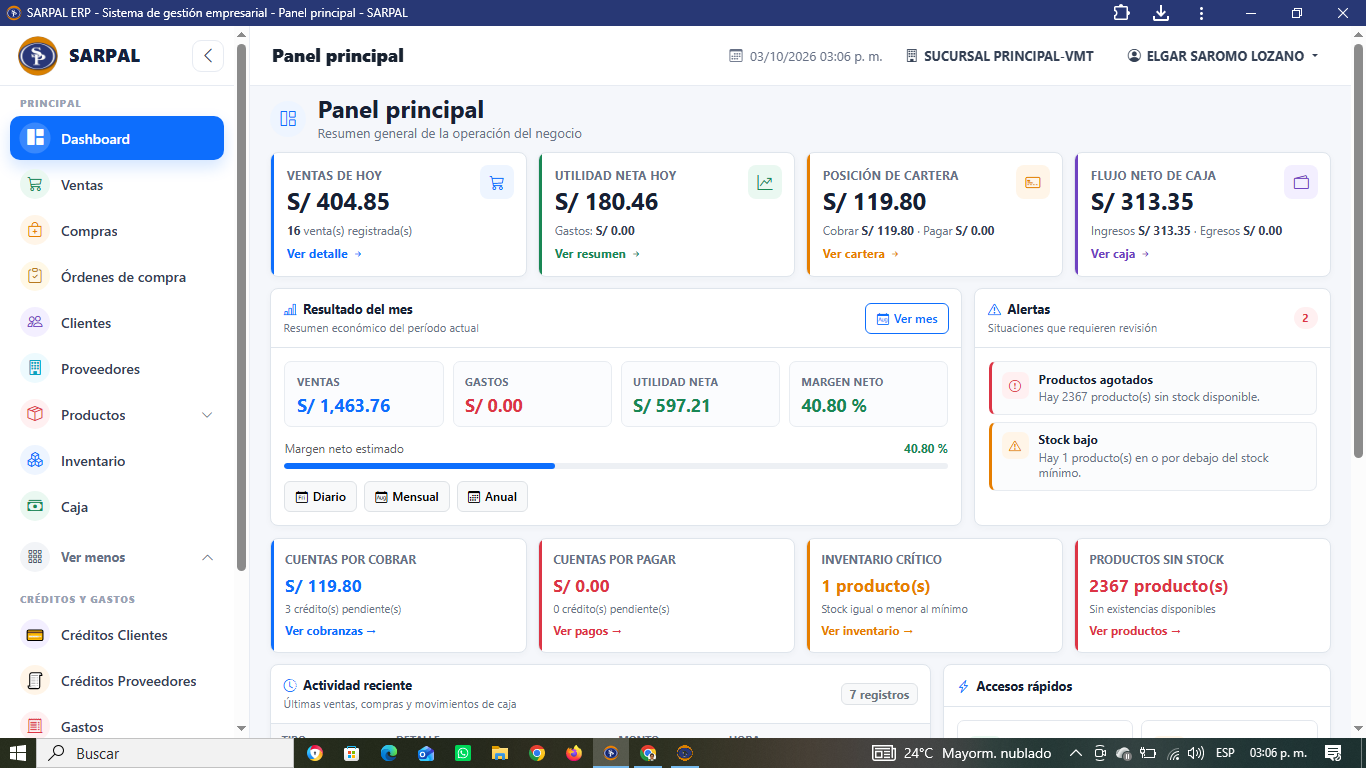Click the "7 registros" badge in Actividad reciente
Screen dimensions: 1366x768
point(880,695)
